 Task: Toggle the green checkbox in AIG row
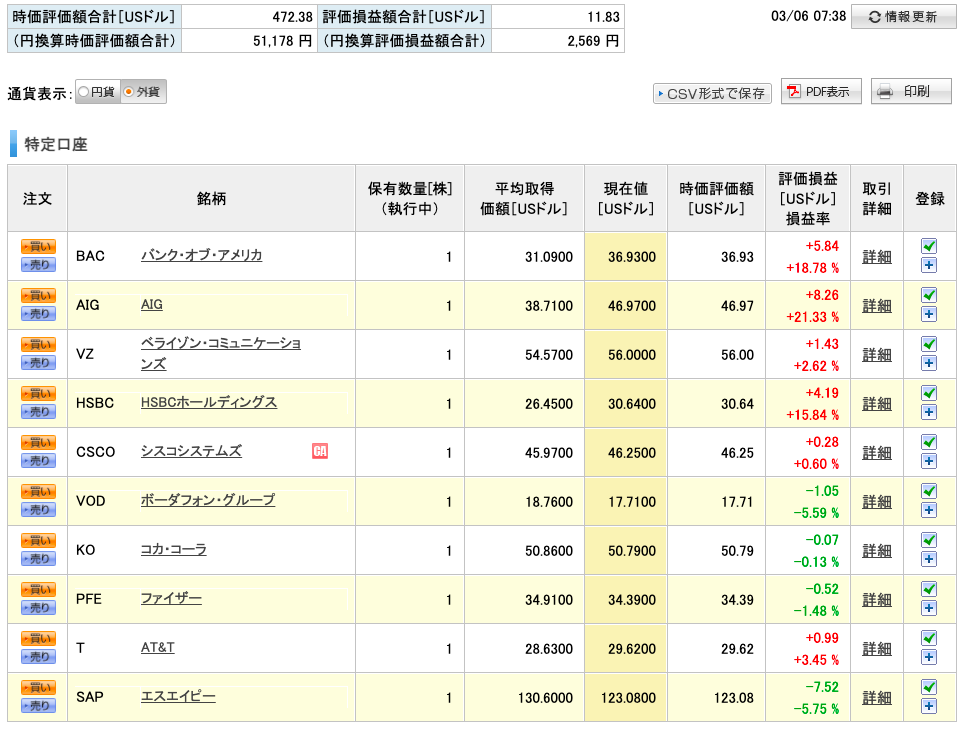click(x=929, y=295)
